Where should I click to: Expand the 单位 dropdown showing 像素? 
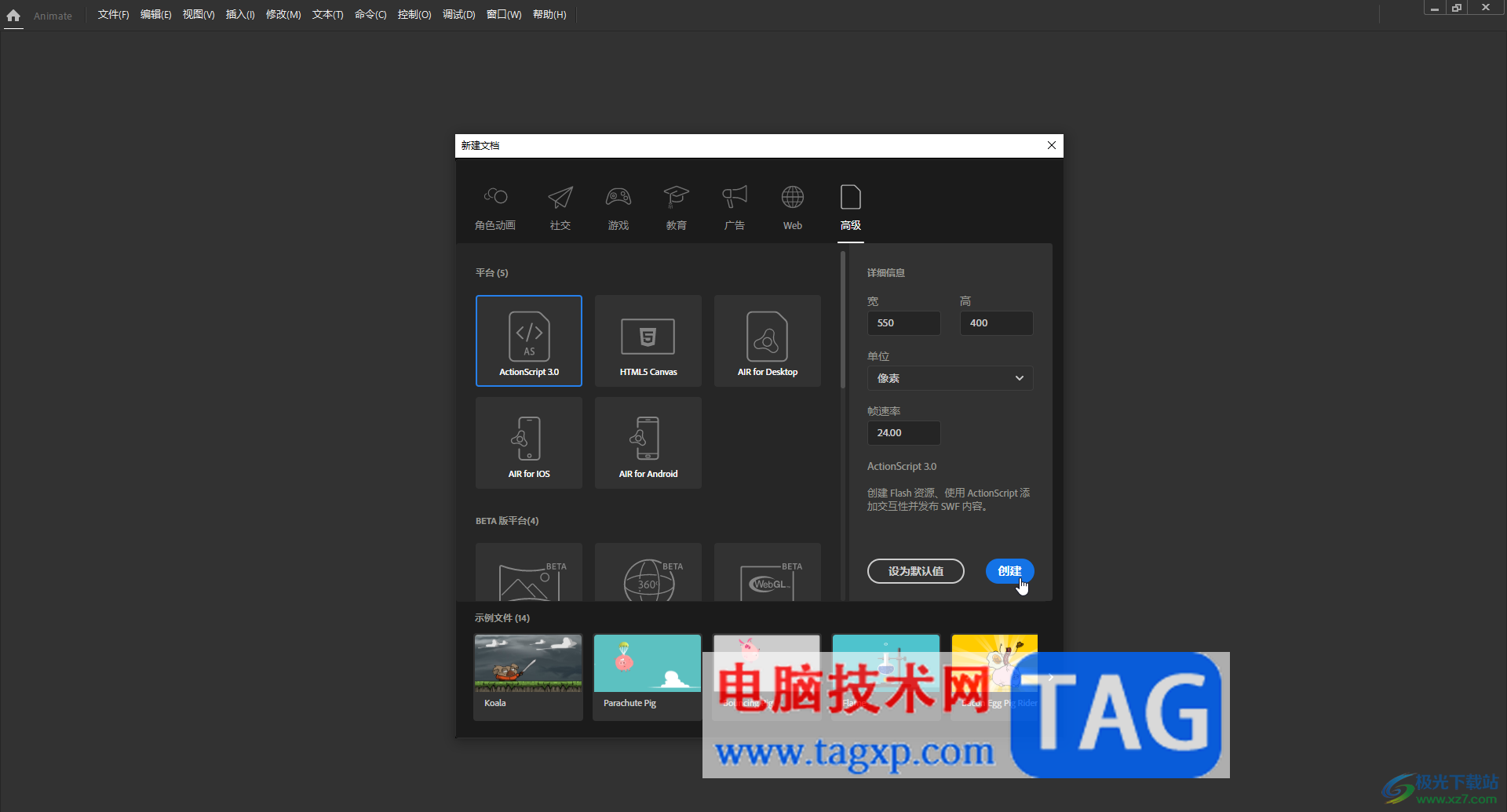coord(950,378)
